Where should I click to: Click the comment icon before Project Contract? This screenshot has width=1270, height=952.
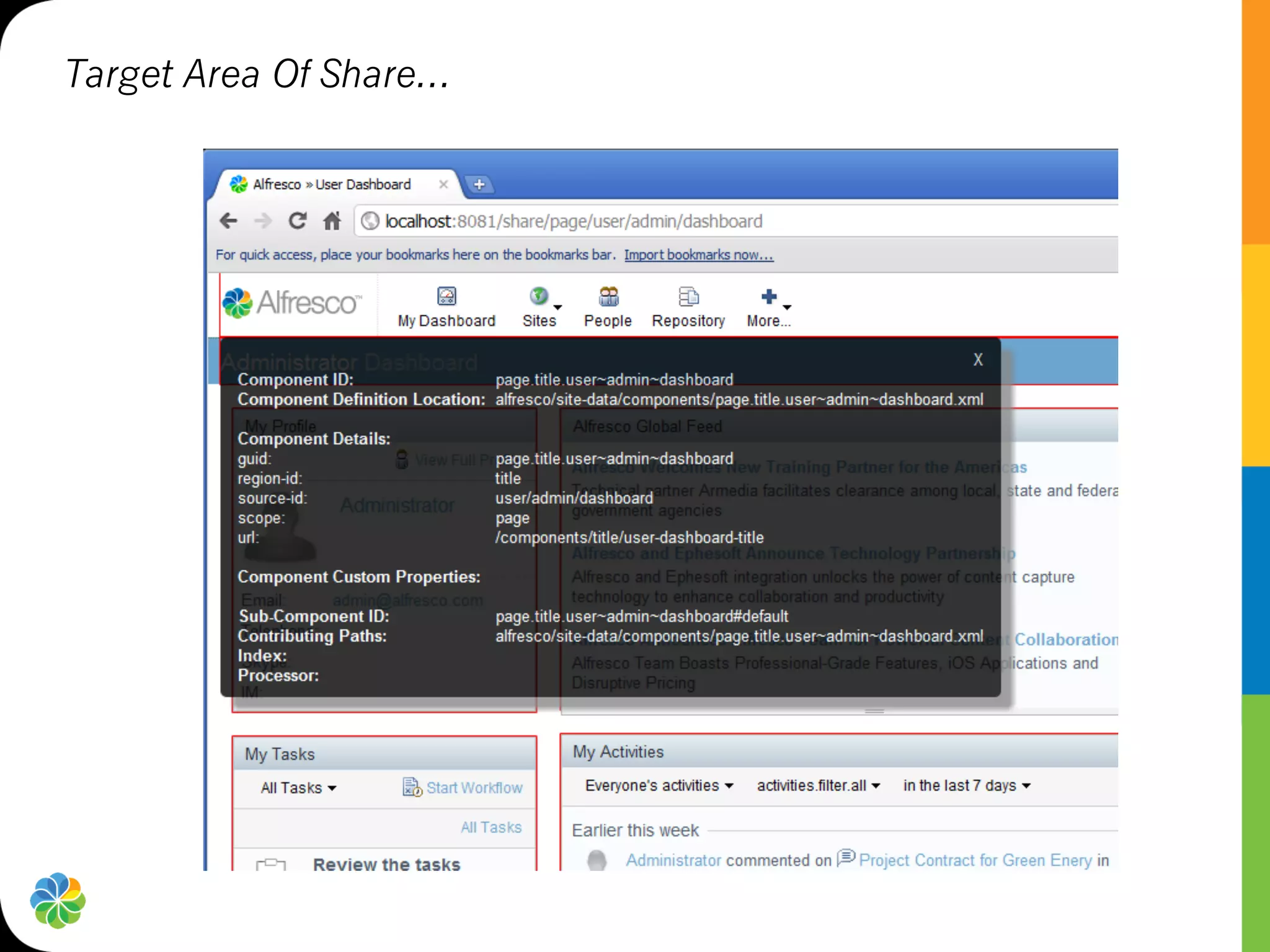pos(846,858)
